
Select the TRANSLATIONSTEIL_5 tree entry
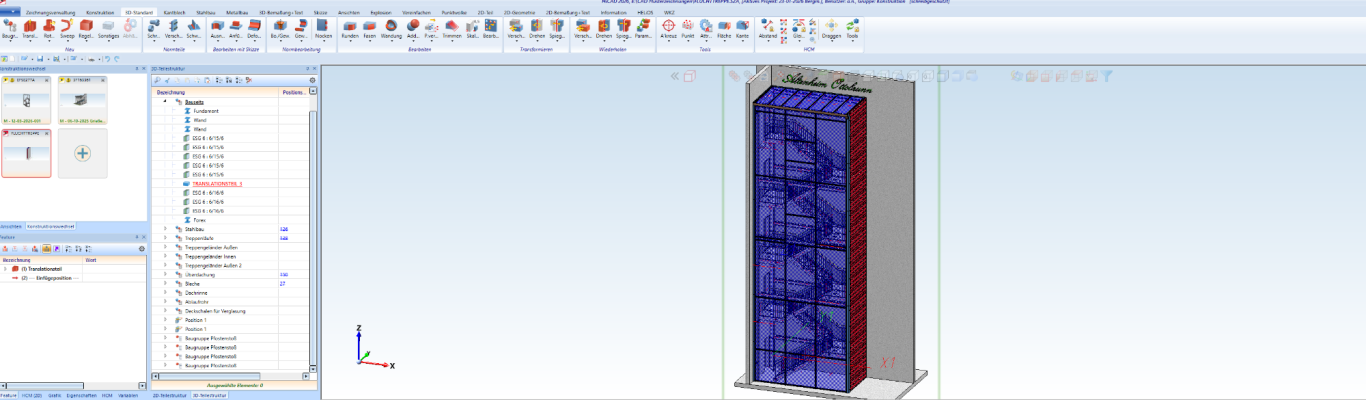(x=217, y=184)
